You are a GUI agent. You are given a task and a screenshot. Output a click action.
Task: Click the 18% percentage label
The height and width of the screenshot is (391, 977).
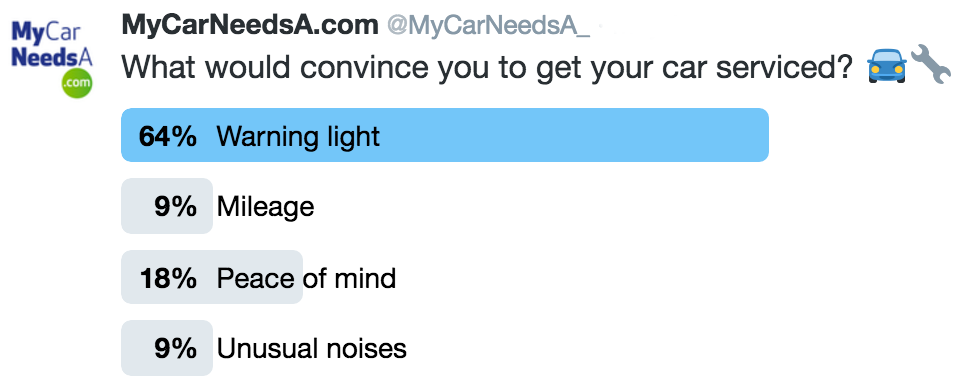tap(168, 278)
